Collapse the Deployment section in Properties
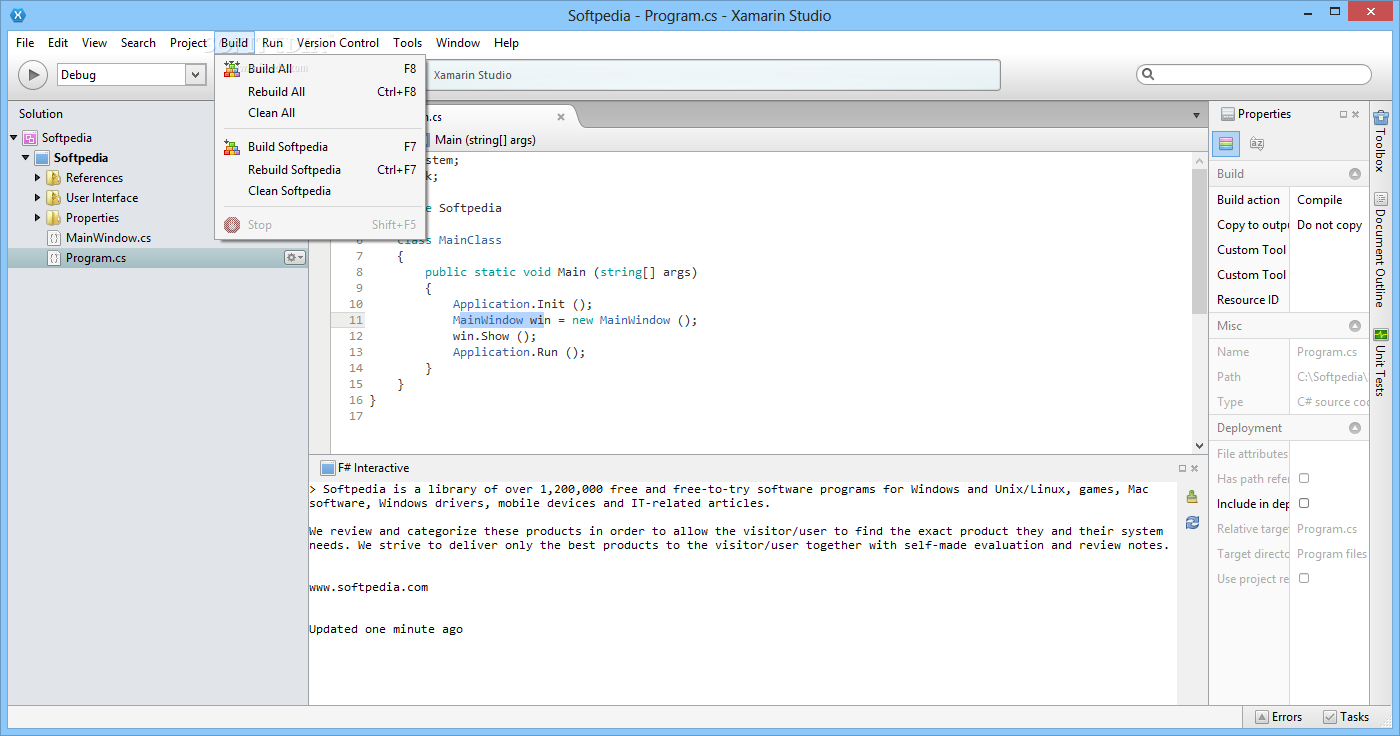The width and height of the screenshot is (1400, 736). click(1355, 428)
